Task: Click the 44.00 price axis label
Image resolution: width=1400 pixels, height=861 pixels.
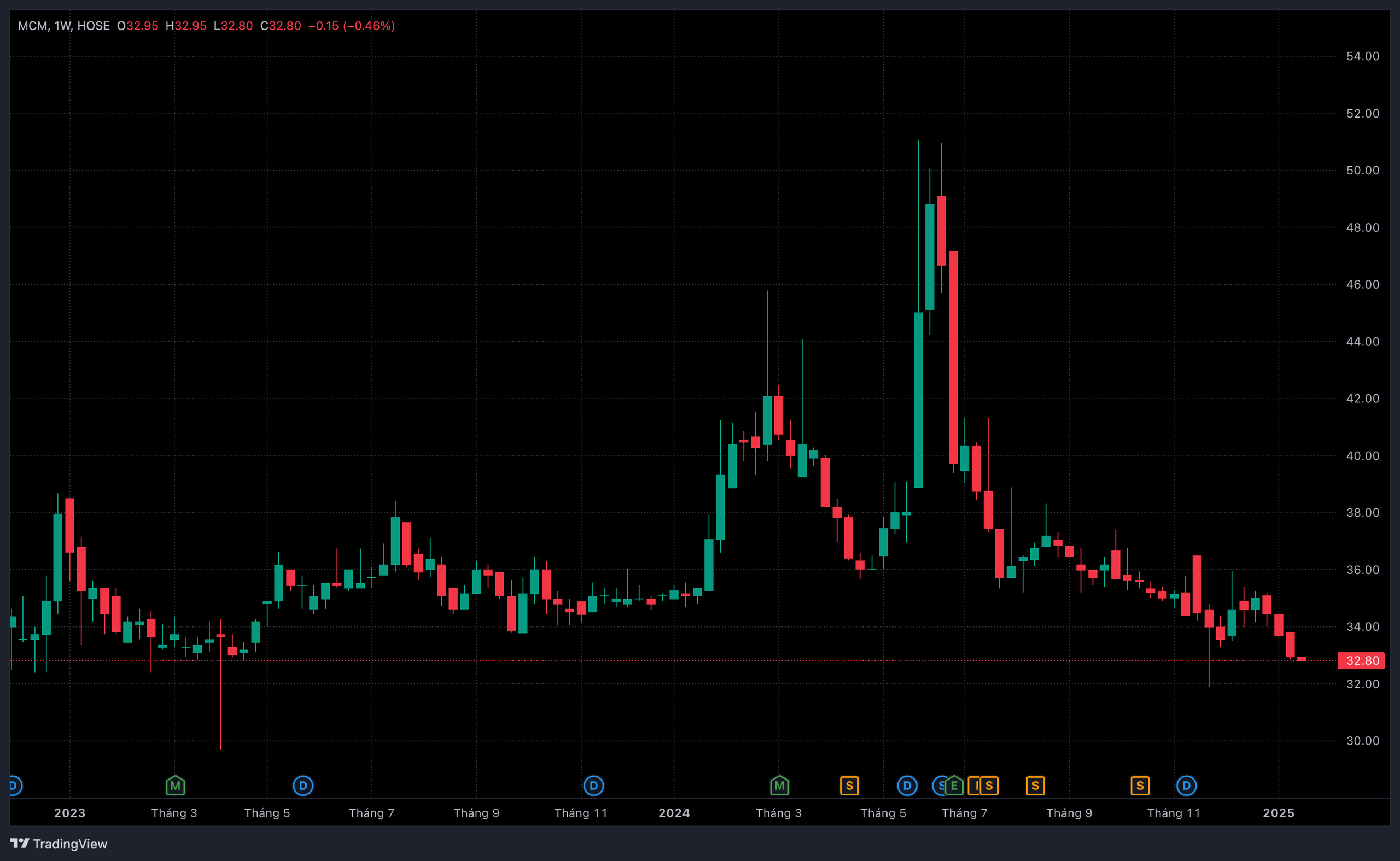Action: click(x=1362, y=342)
